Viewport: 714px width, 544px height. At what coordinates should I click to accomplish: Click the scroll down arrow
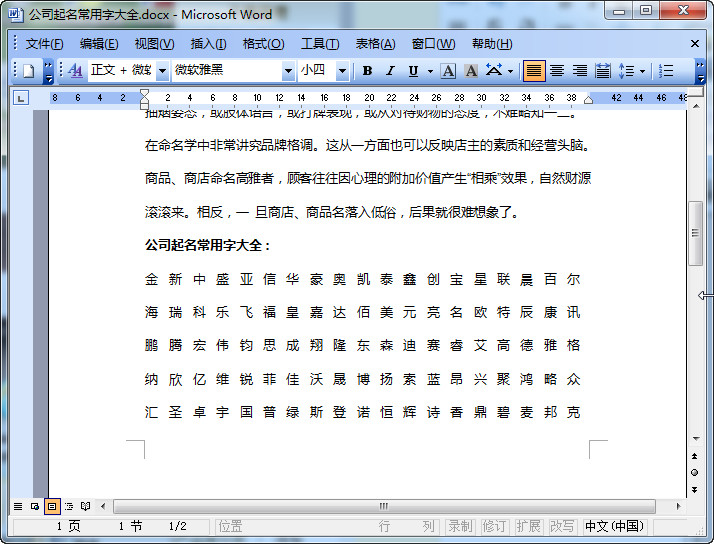coord(696,439)
